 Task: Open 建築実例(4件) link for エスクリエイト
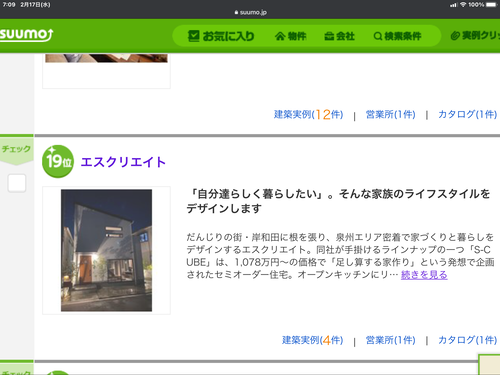[x=312, y=340]
